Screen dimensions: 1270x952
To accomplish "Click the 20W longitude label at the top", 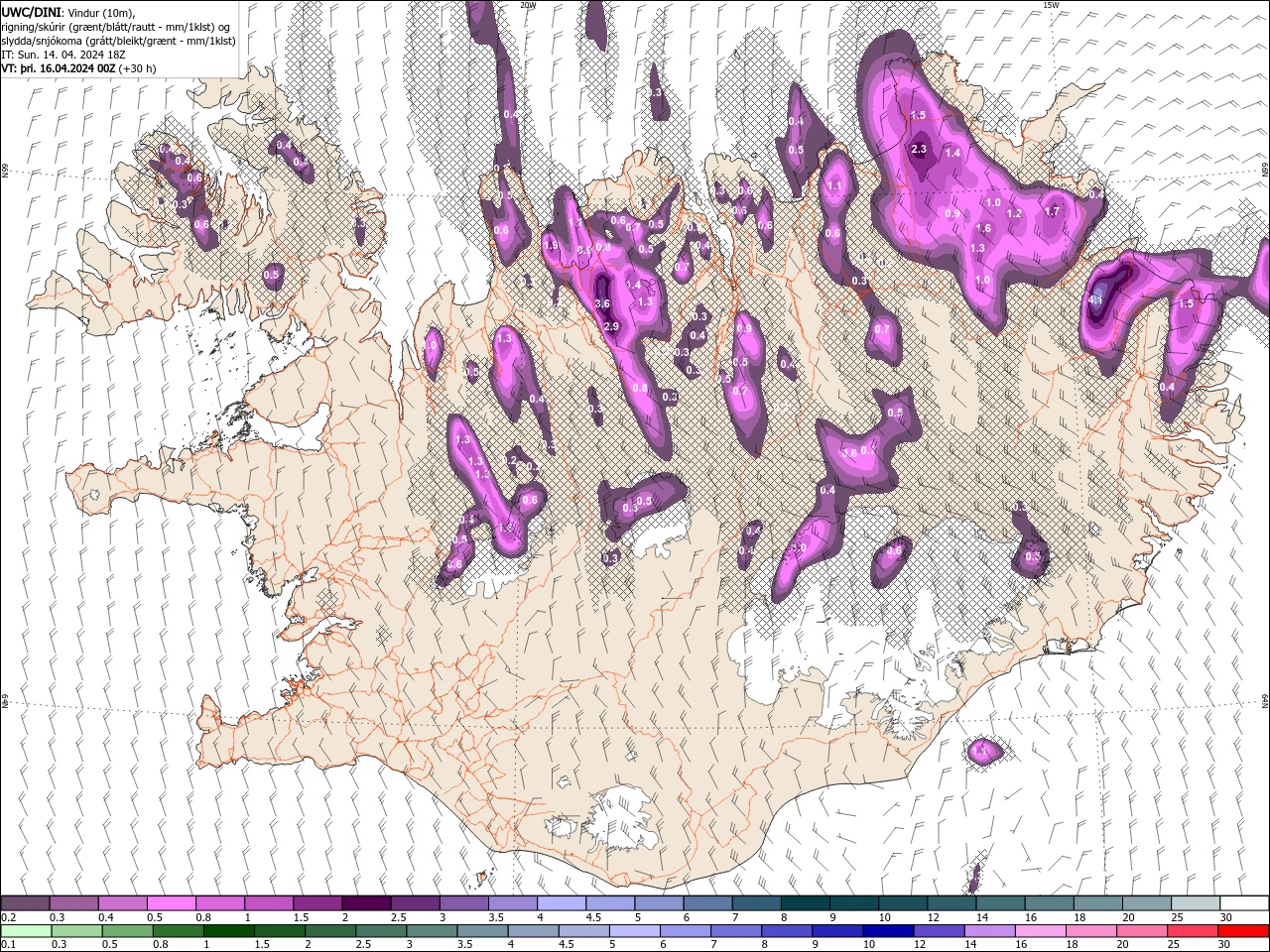I will click(x=528, y=5).
